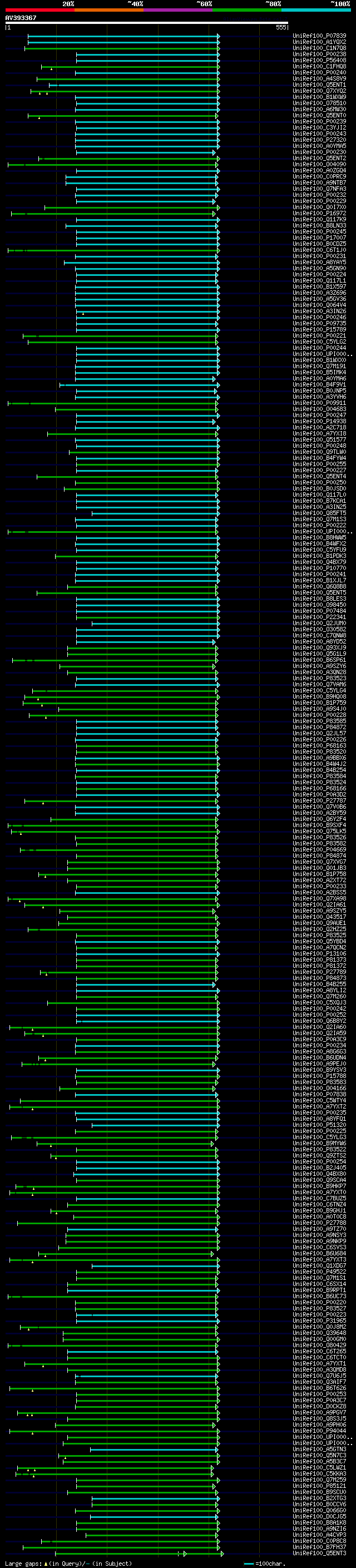Click the purple ~60% identity legend segment

click(x=177, y=10)
